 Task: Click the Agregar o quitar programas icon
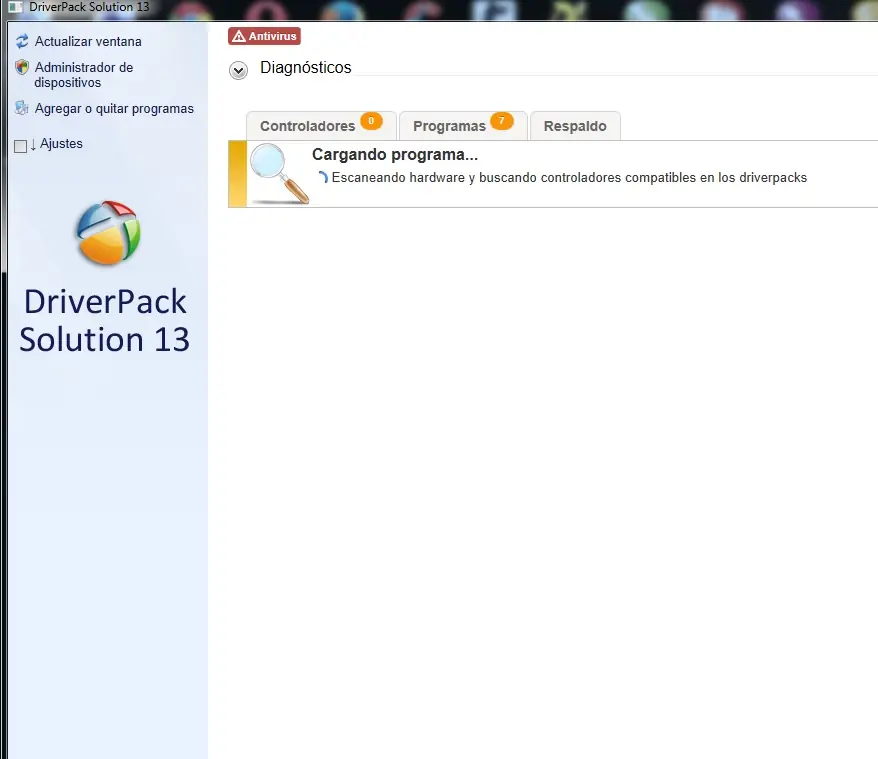[x=21, y=108]
